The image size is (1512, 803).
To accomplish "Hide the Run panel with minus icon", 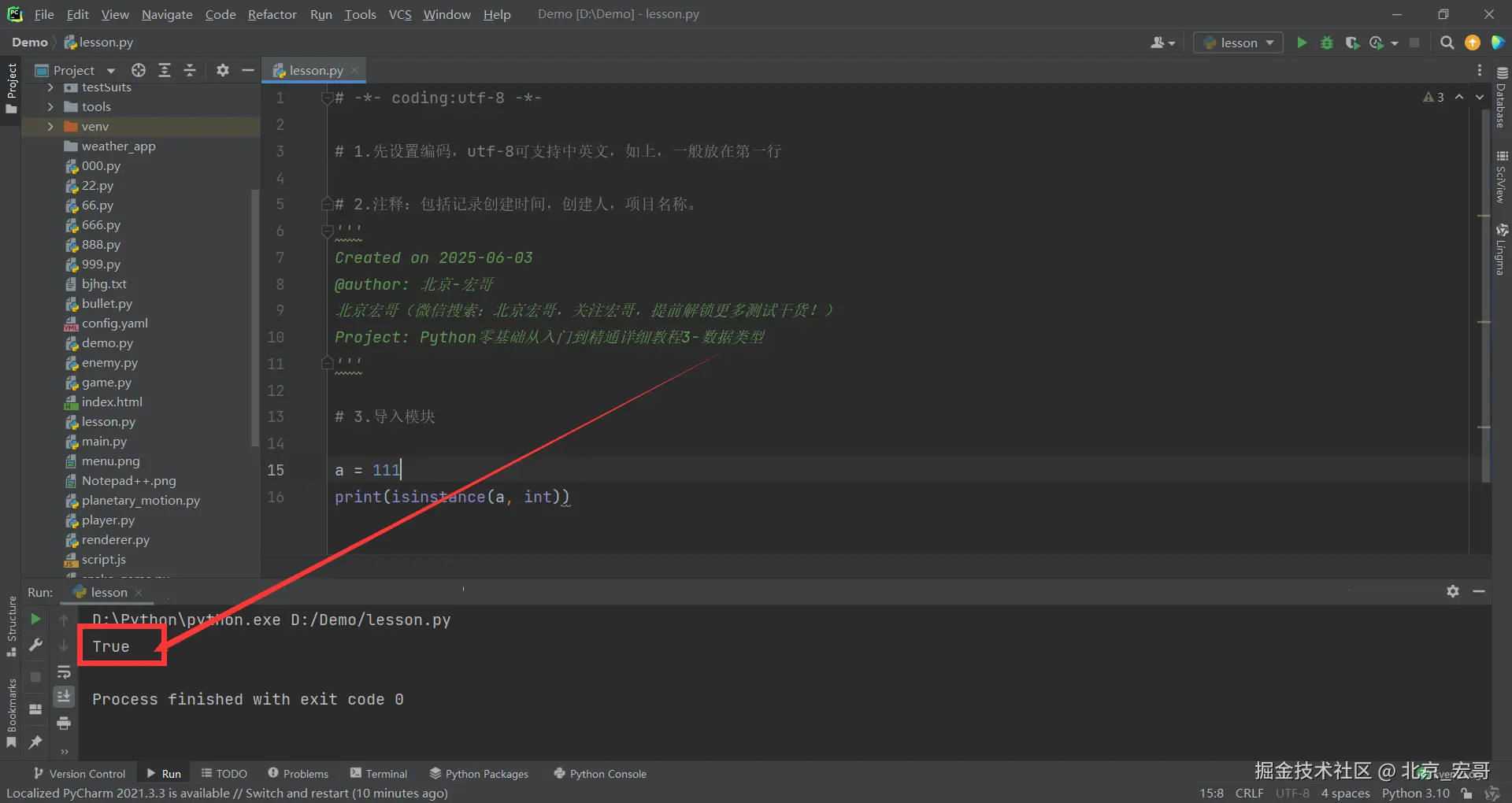I will 1479,591.
